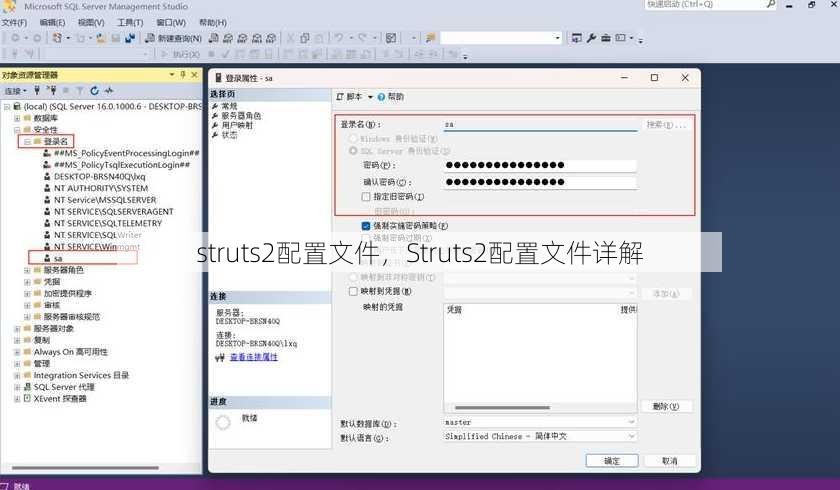
Task: Select Windows 身份验证 radio button
Action: 353,139
